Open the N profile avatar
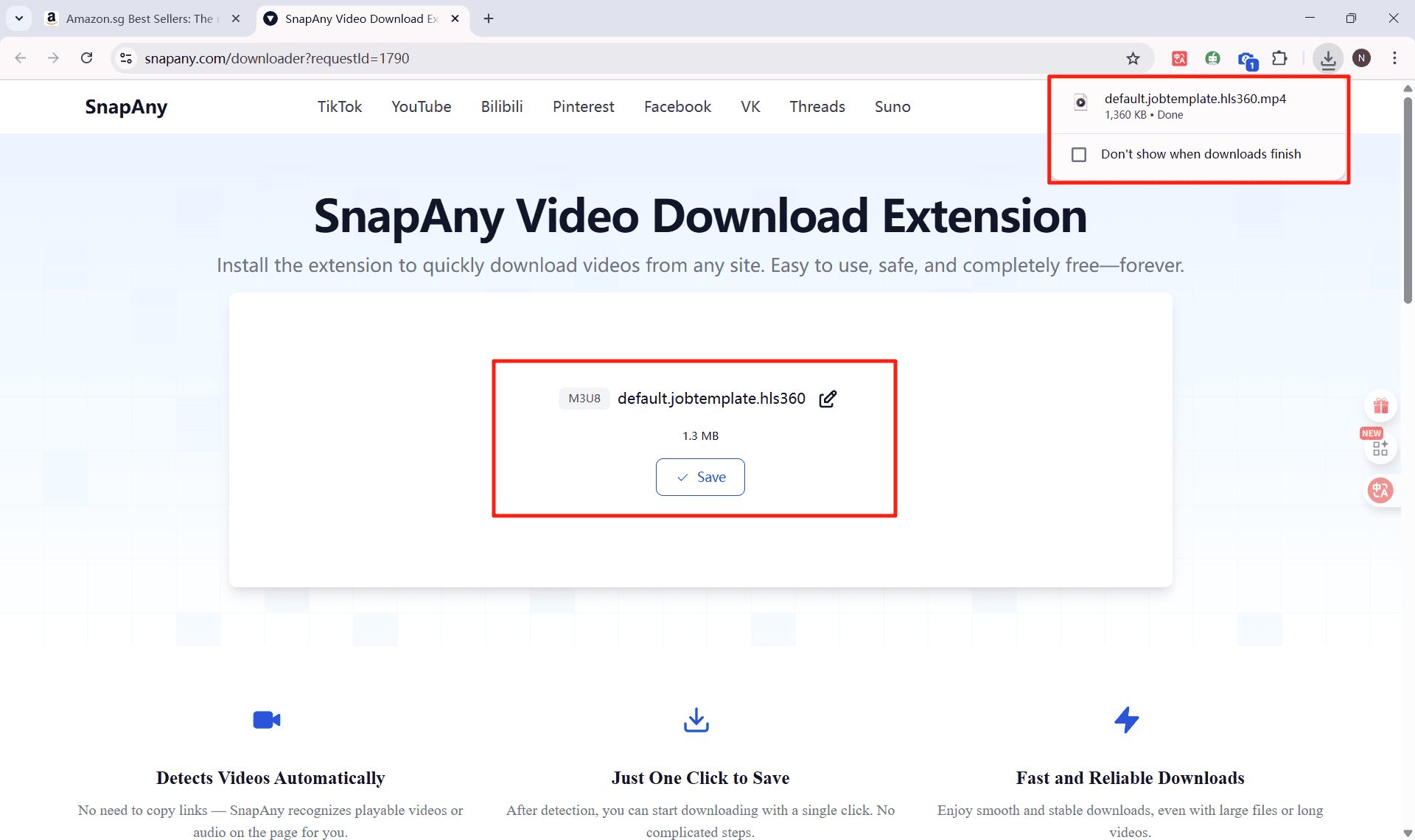Viewport: 1415px width, 840px height. (1361, 58)
